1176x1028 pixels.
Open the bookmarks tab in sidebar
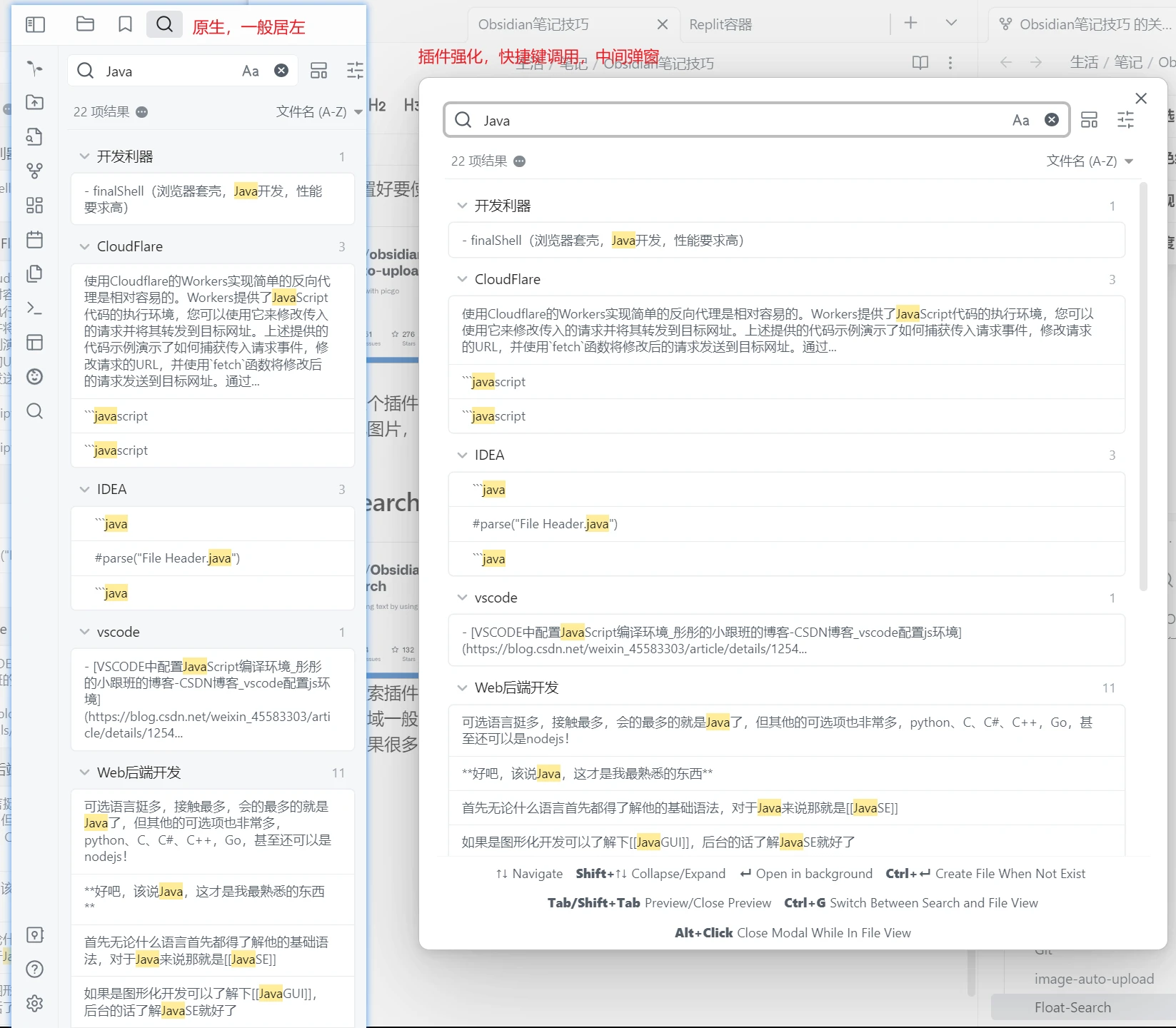pyautogui.click(x=125, y=24)
